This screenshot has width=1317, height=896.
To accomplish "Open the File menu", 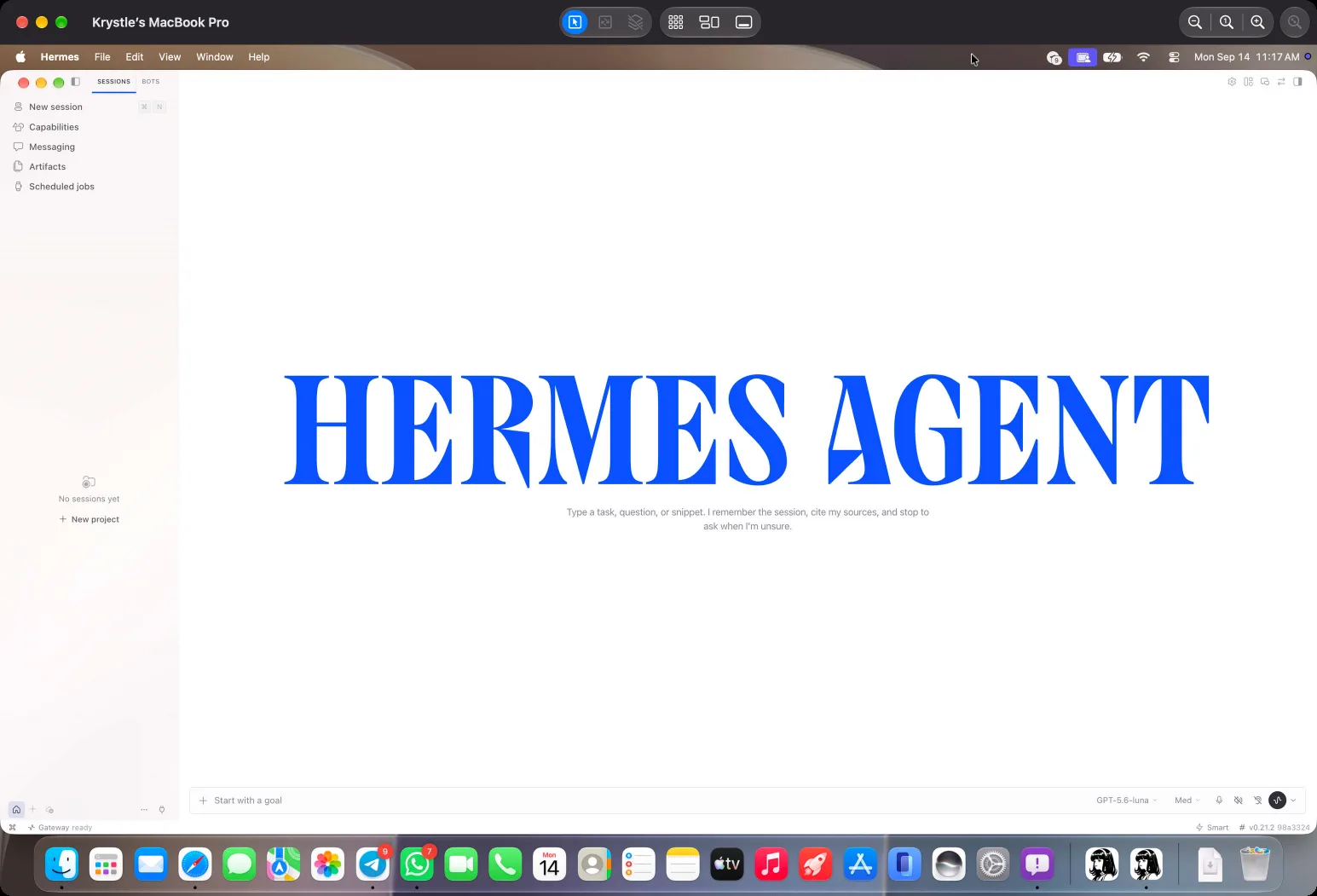I will pyautogui.click(x=102, y=57).
